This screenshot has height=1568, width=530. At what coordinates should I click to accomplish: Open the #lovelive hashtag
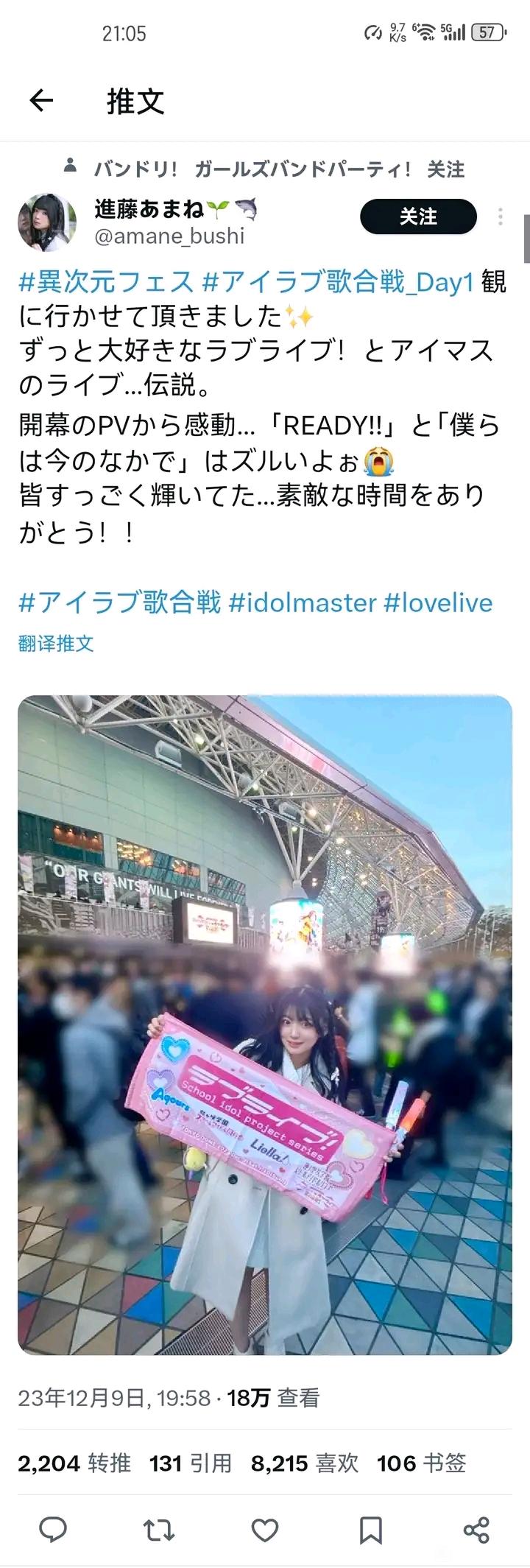[438, 602]
